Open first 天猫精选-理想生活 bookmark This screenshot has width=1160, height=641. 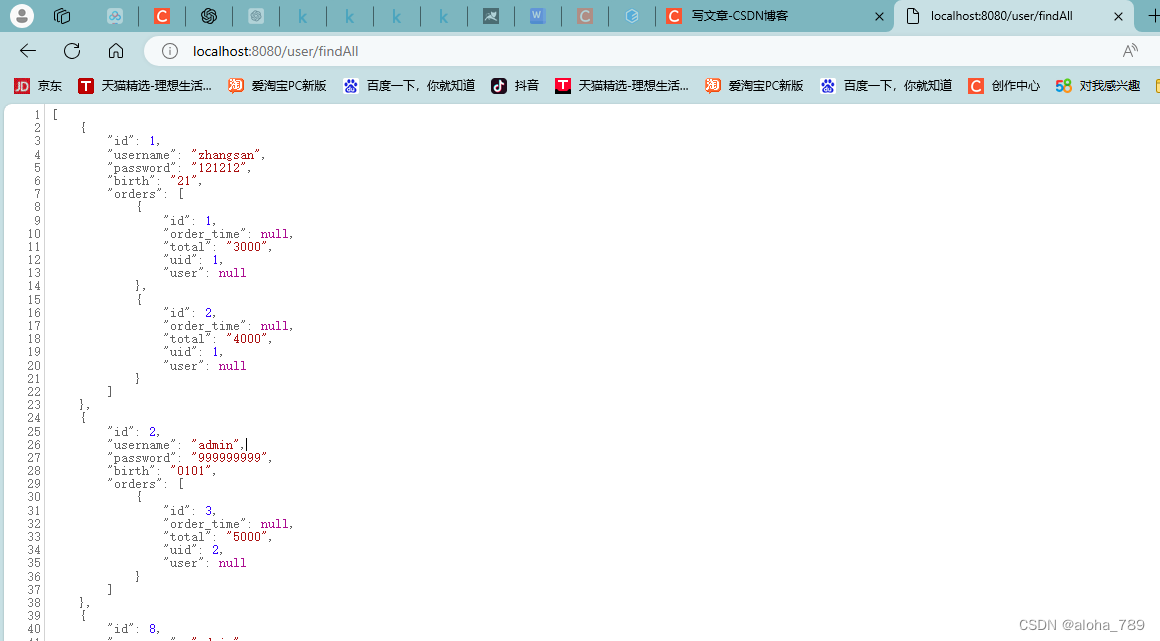coord(145,86)
